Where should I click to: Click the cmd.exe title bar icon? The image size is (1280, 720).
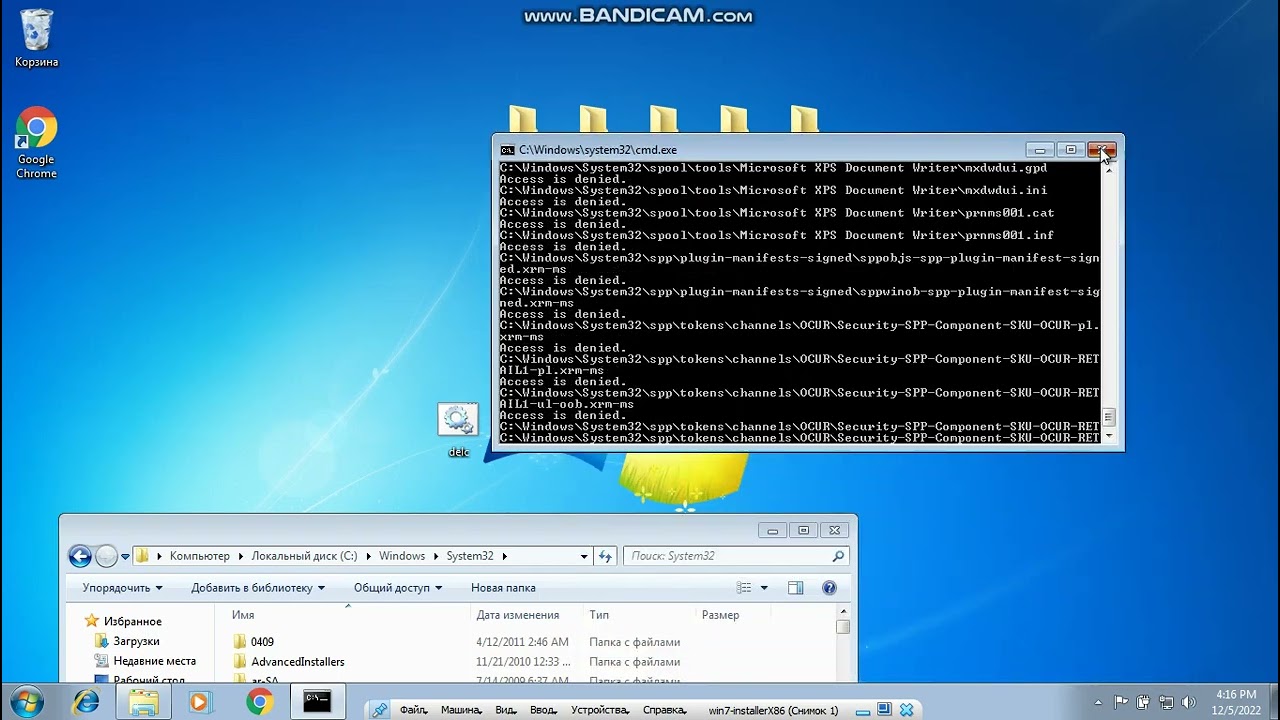pos(507,150)
